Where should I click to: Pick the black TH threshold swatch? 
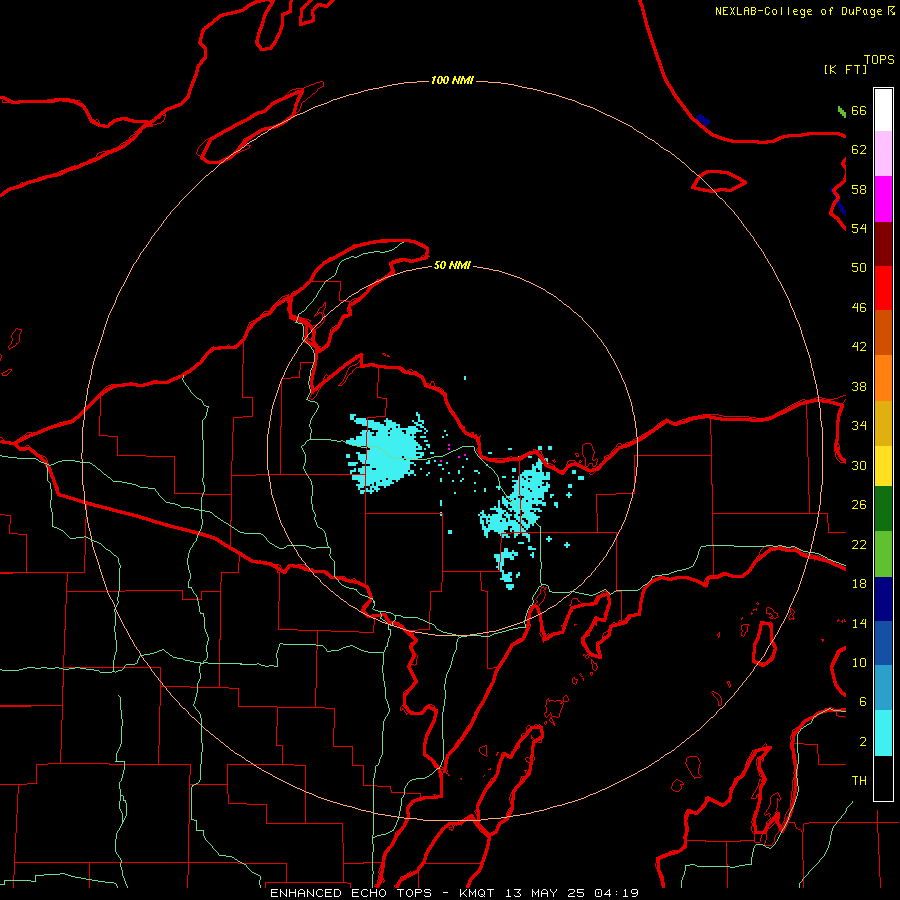pos(883,778)
